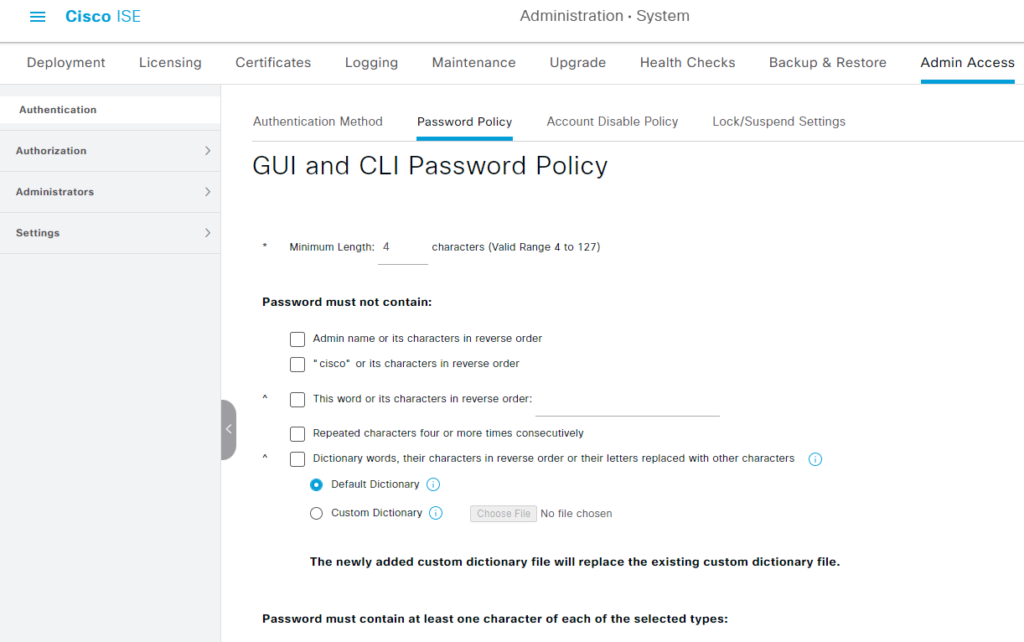1024x642 pixels.
Task: Switch to Account Disable Policy tab
Action: [x=612, y=122]
